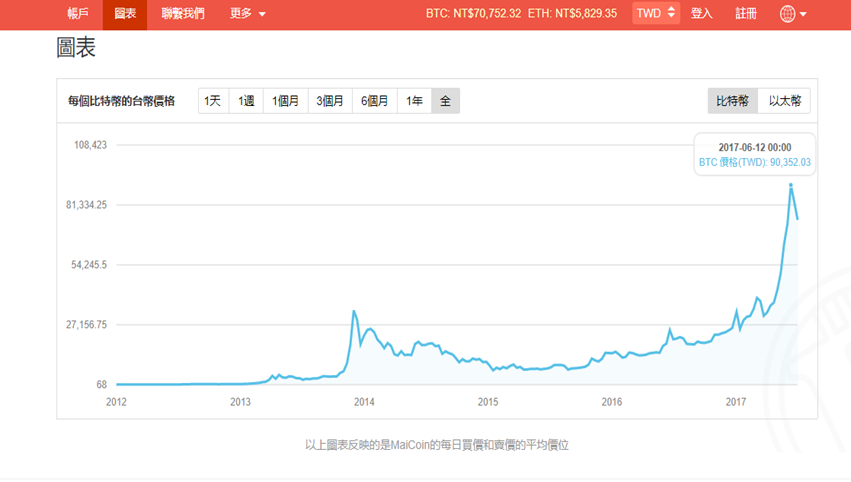Viewport: 851px width, 482px height.
Task: Click the tooltip BTC 價格 value 90,352.03
Action: pyautogui.click(x=755, y=162)
